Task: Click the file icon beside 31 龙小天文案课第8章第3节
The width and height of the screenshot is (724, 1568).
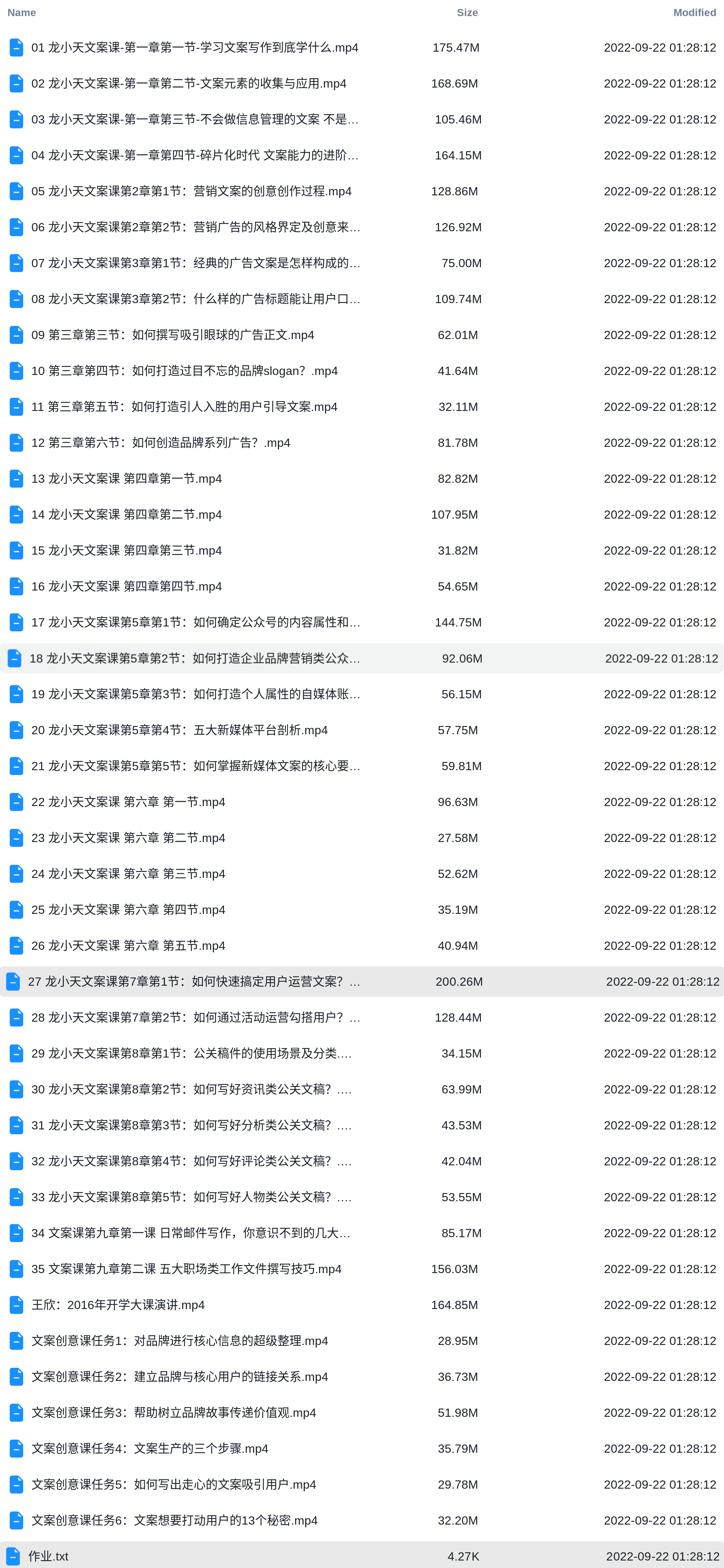Action: point(16,1125)
